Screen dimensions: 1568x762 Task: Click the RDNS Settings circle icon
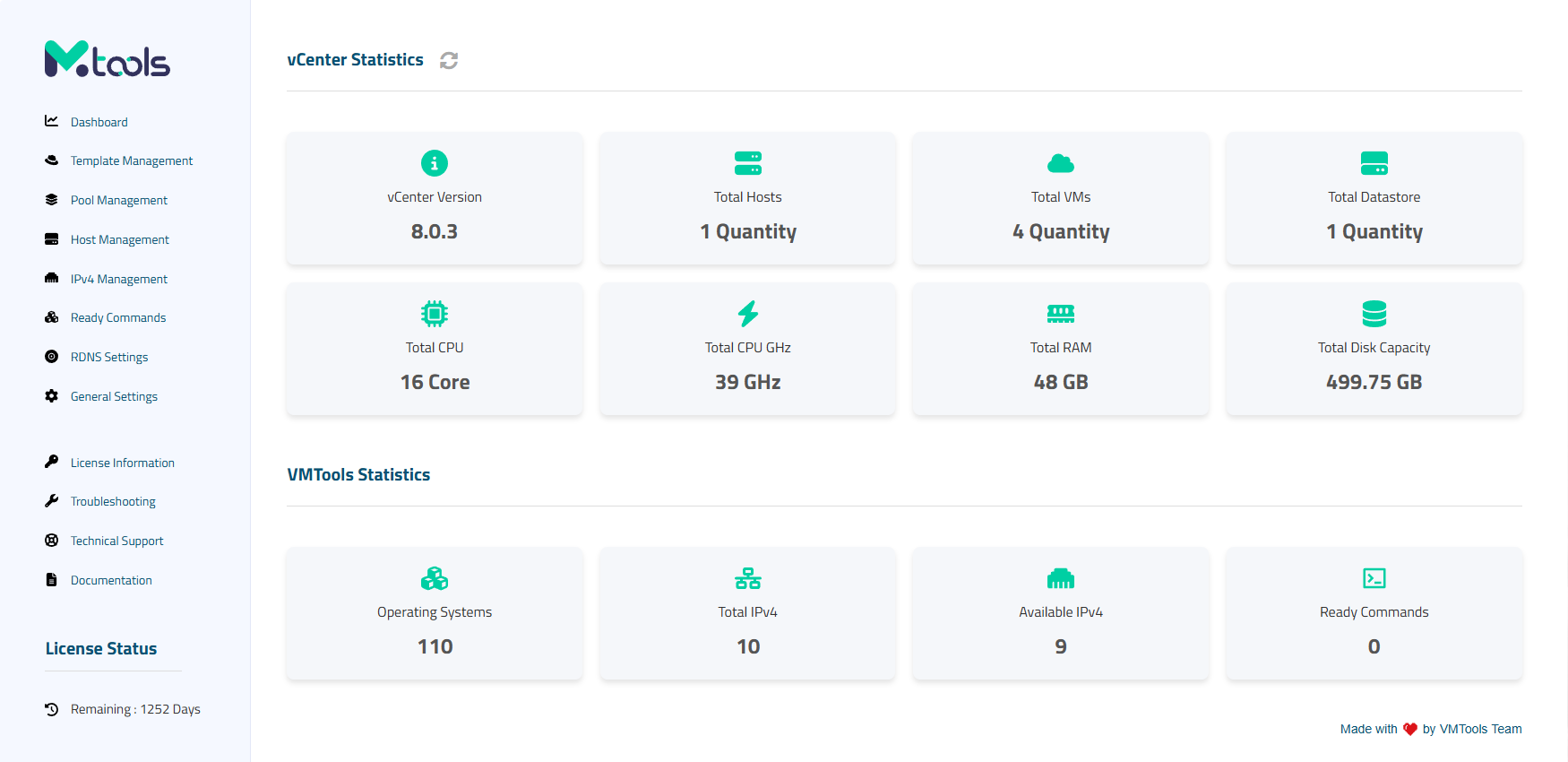(52, 357)
